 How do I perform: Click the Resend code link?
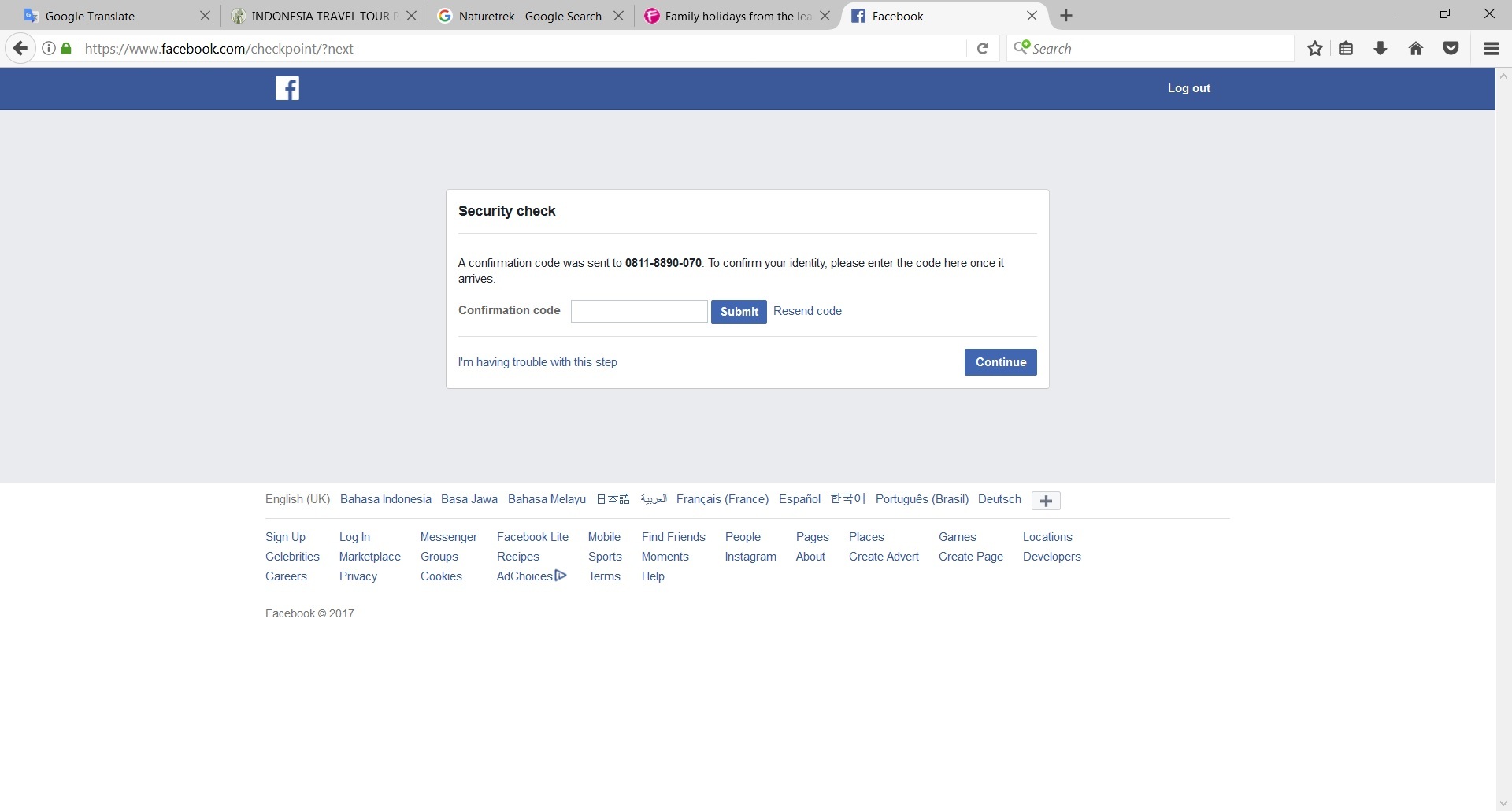pyautogui.click(x=807, y=311)
